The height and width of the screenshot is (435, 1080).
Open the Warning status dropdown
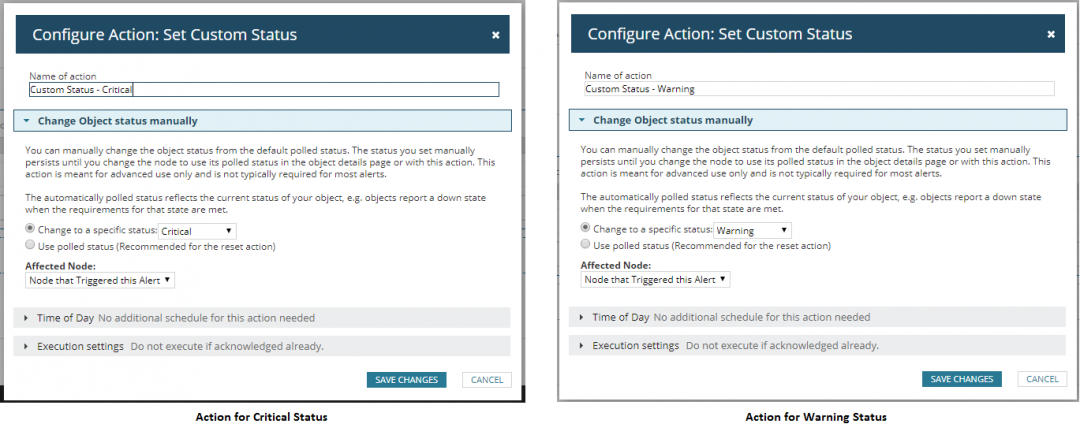pos(753,231)
